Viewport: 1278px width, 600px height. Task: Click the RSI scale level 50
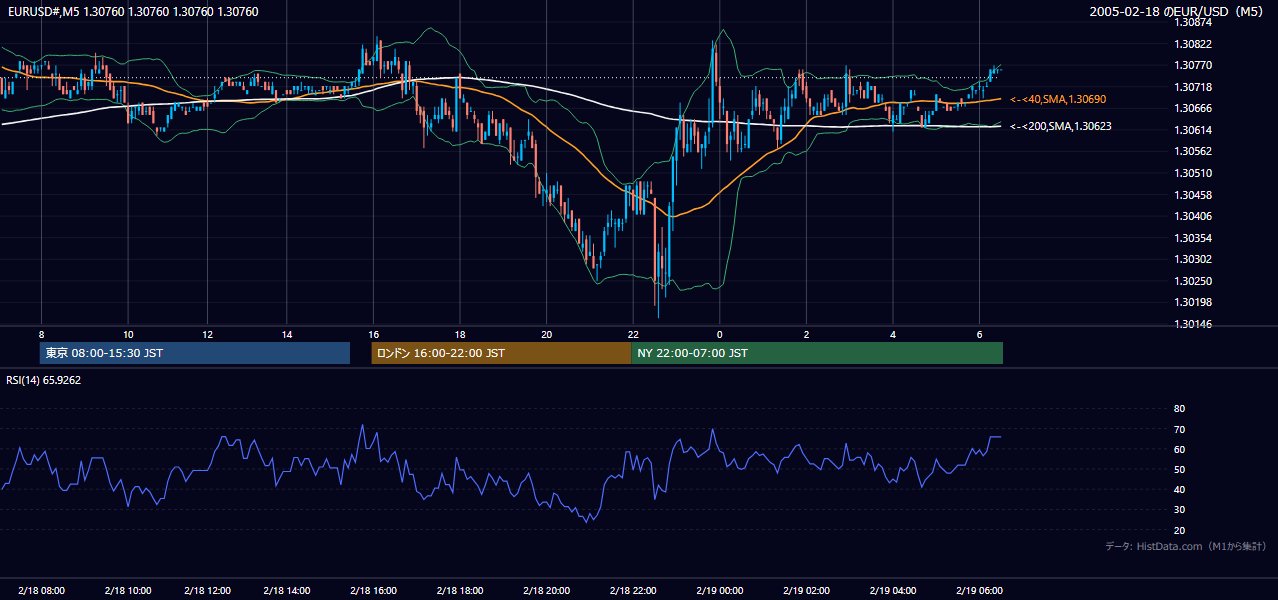[1179, 469]
